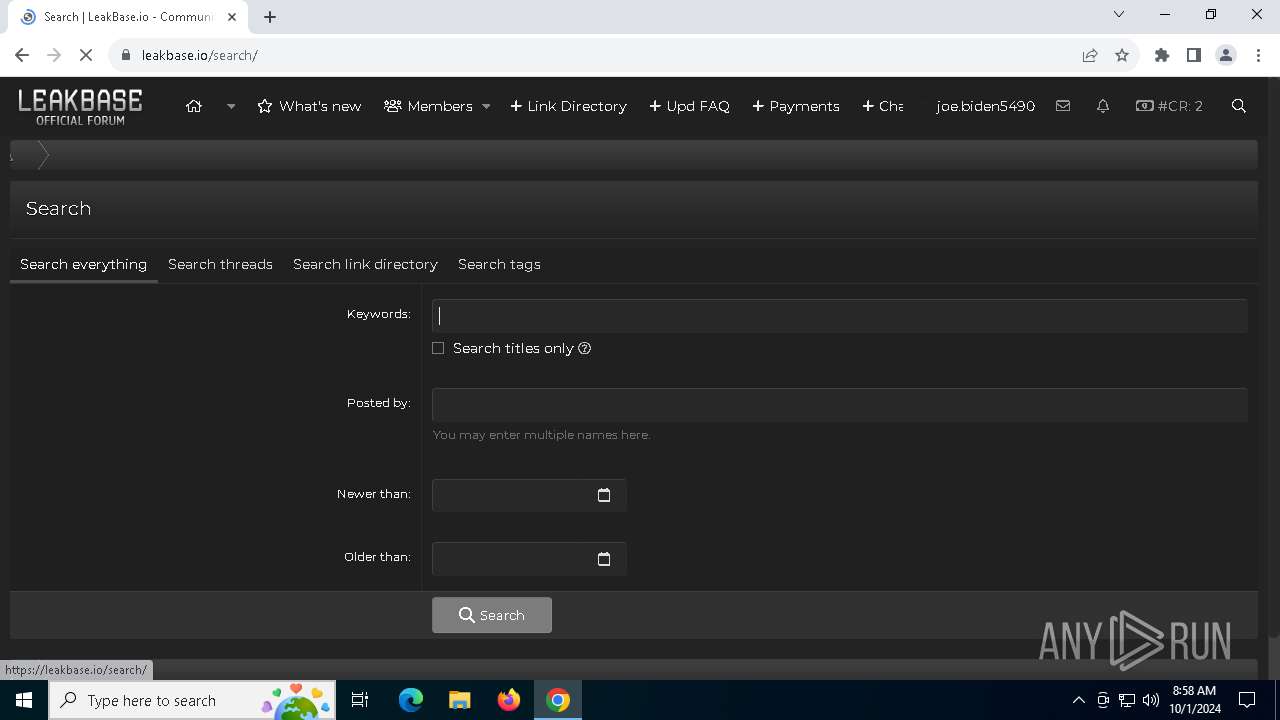
Task: Open the forum home icon
Action: [194, 106]
